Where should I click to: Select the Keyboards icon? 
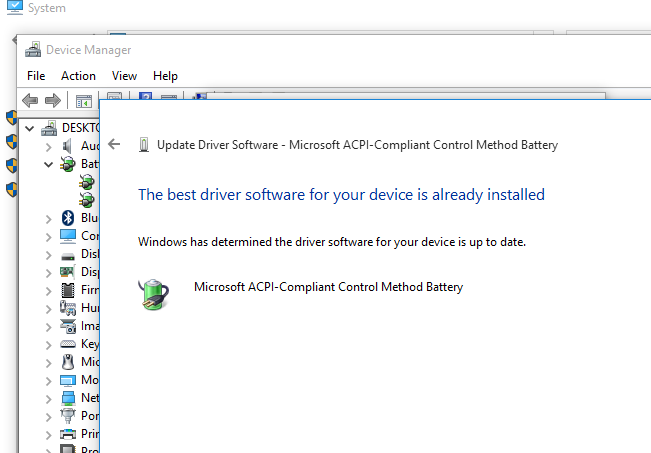[x=68, y=344]
